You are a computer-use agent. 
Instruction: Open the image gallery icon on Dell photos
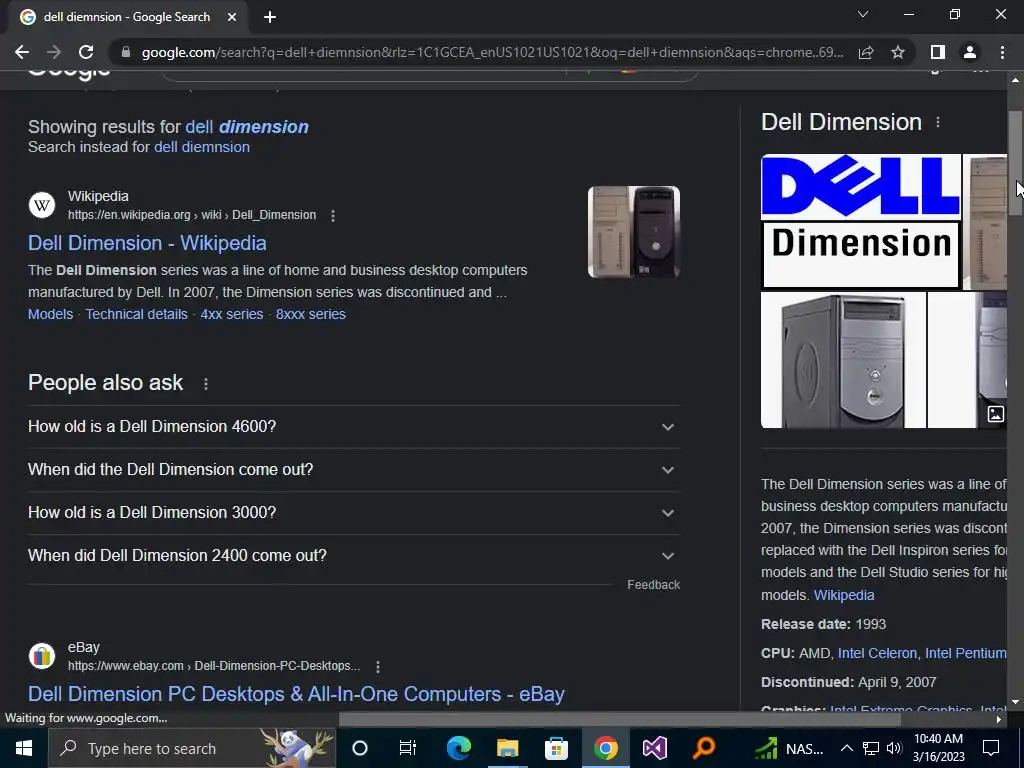pos(995,414)
